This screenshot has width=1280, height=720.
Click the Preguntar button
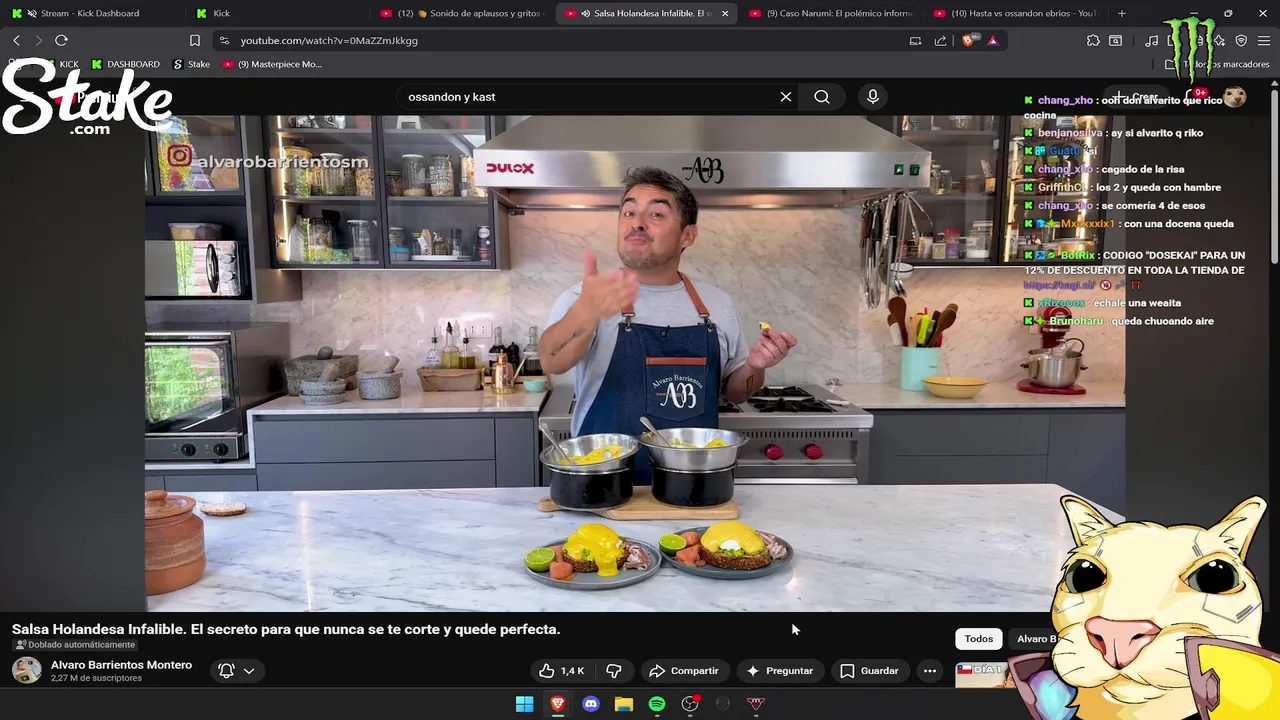[x=780, y=671]
